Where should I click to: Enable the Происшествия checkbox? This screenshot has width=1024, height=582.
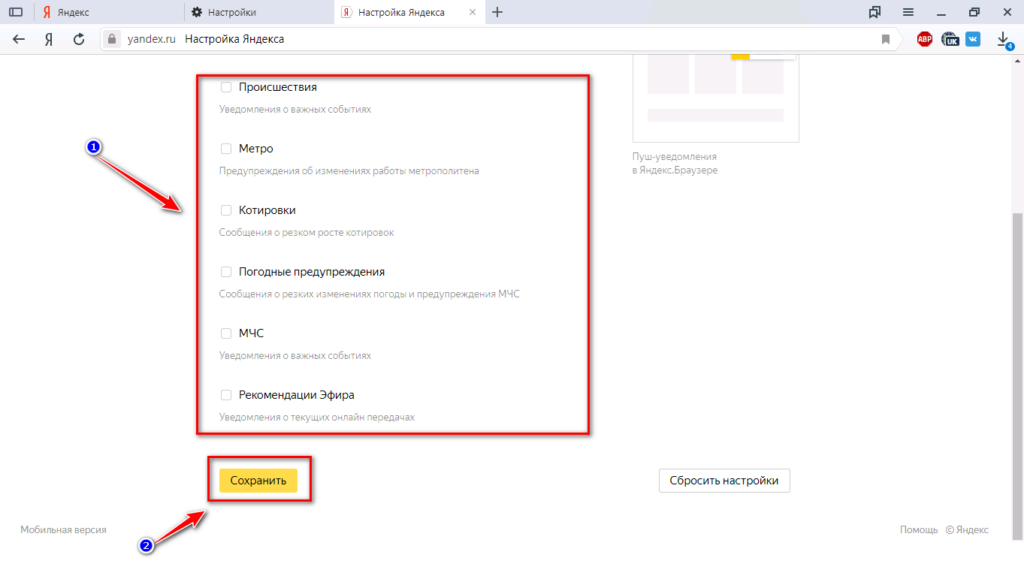point(226,87)
